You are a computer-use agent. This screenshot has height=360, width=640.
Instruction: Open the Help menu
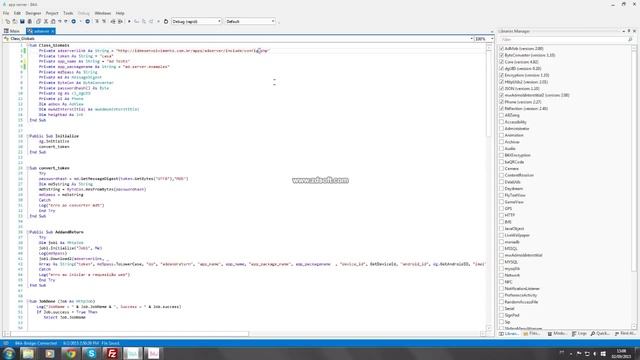coord(120,13)
